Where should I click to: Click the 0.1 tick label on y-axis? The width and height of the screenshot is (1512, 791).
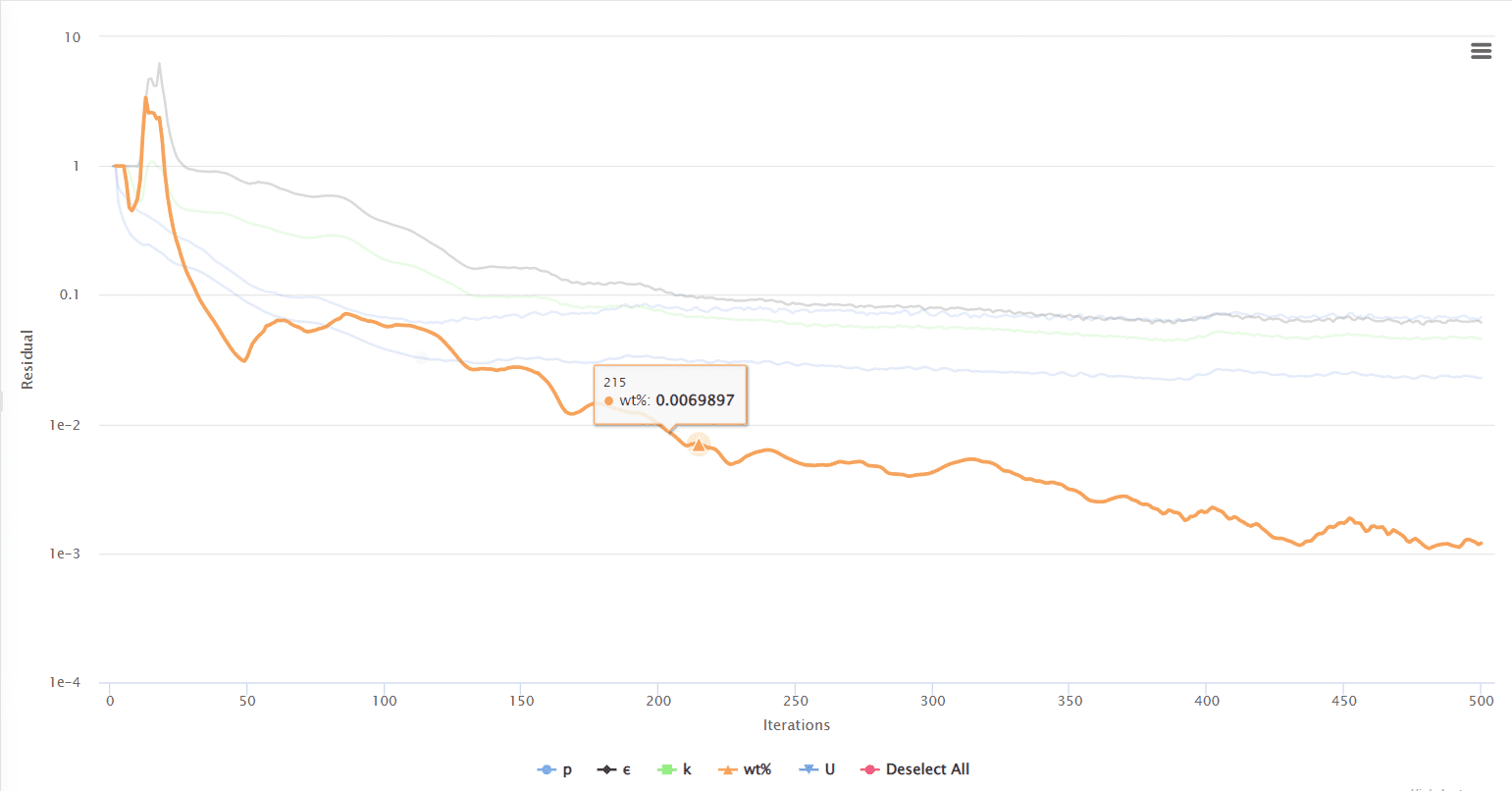click(x=69, y=295)
